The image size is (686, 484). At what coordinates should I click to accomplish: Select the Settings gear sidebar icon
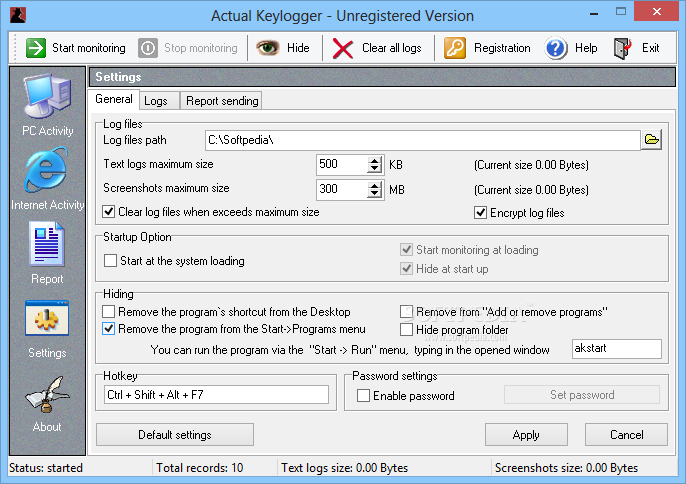47,318
